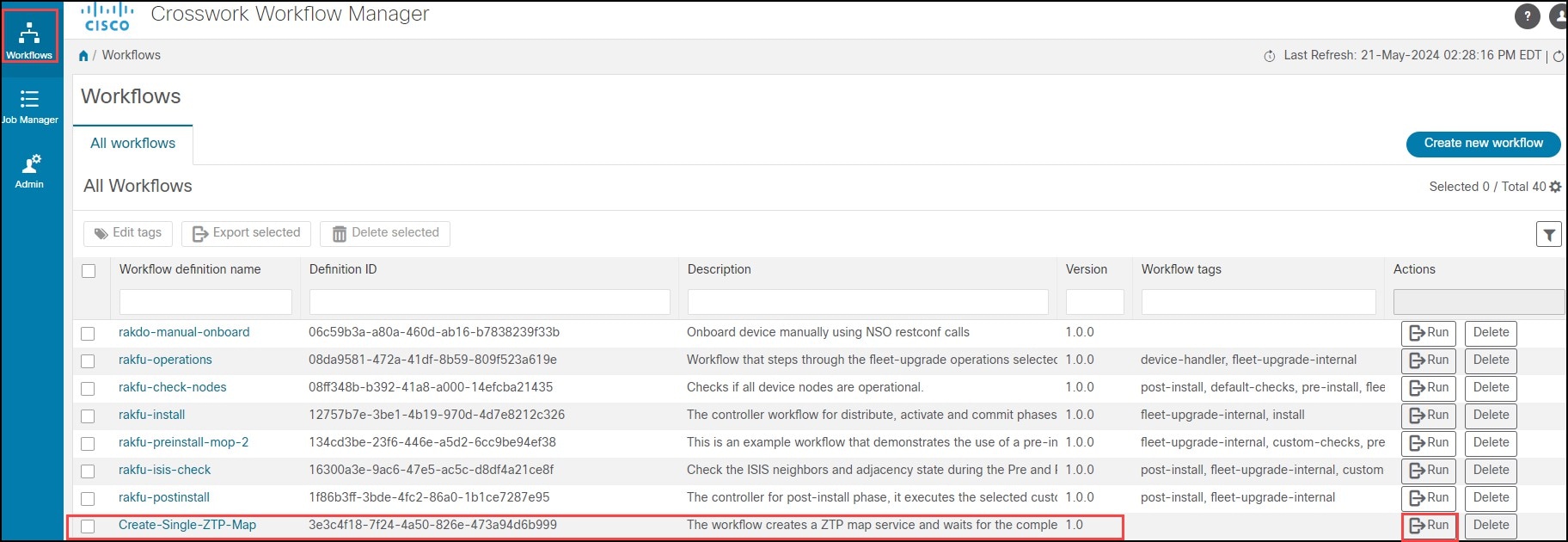Delete the rakfu-check-nodes workflow
This screenshot has width=1568, height=542.
pyautogui.click(x=1491, y=388)
